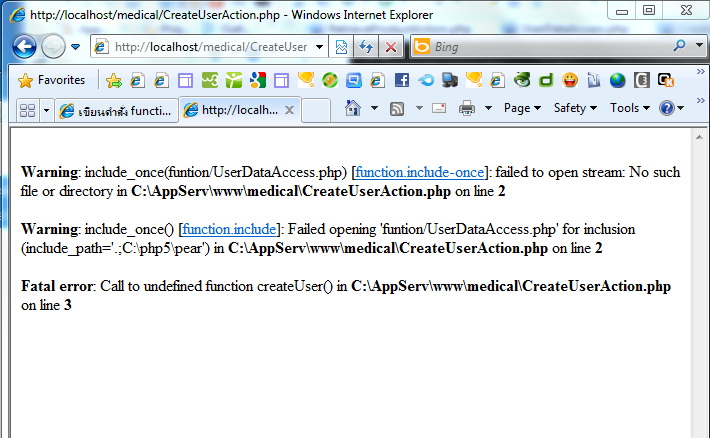
Task: Click the Print icon
Action: coord(467,108)
